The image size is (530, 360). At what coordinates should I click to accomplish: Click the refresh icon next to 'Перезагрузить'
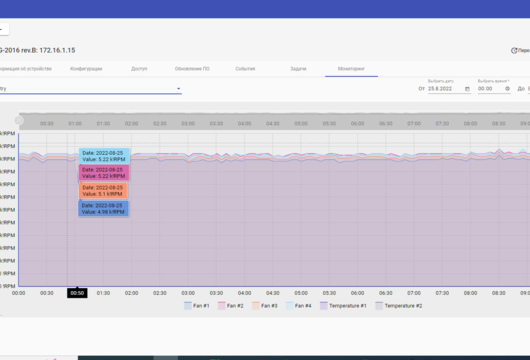coord(514,50)
